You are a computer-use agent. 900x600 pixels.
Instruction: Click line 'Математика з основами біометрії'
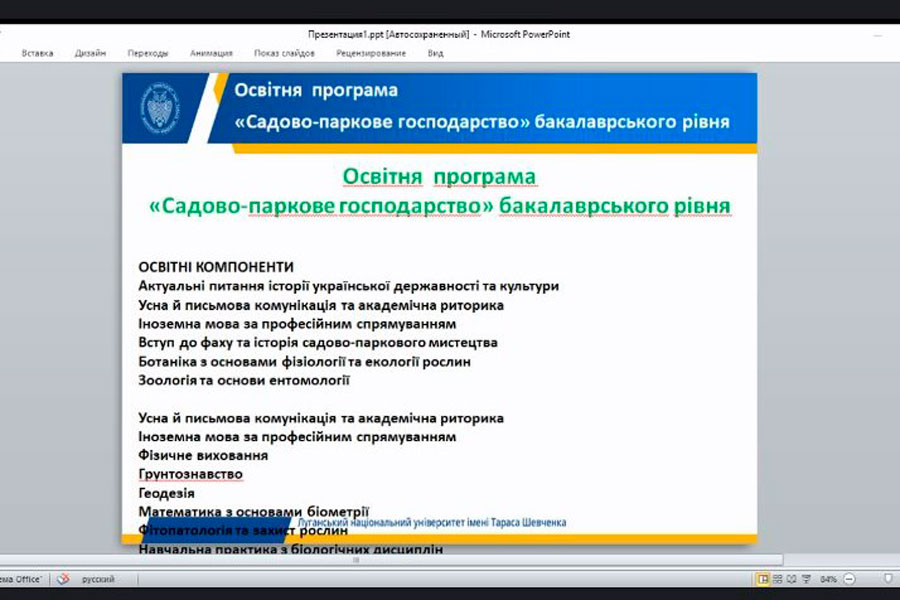(254, 511)
